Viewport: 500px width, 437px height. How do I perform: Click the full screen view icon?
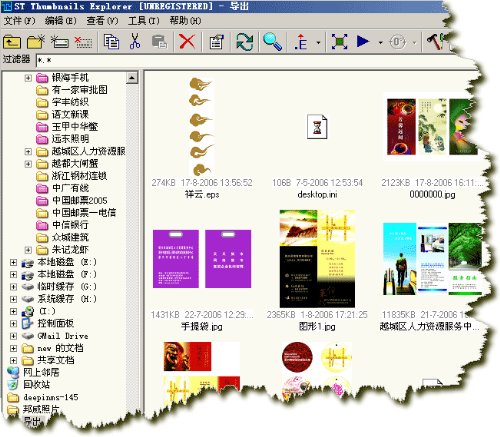pos(339,42)
